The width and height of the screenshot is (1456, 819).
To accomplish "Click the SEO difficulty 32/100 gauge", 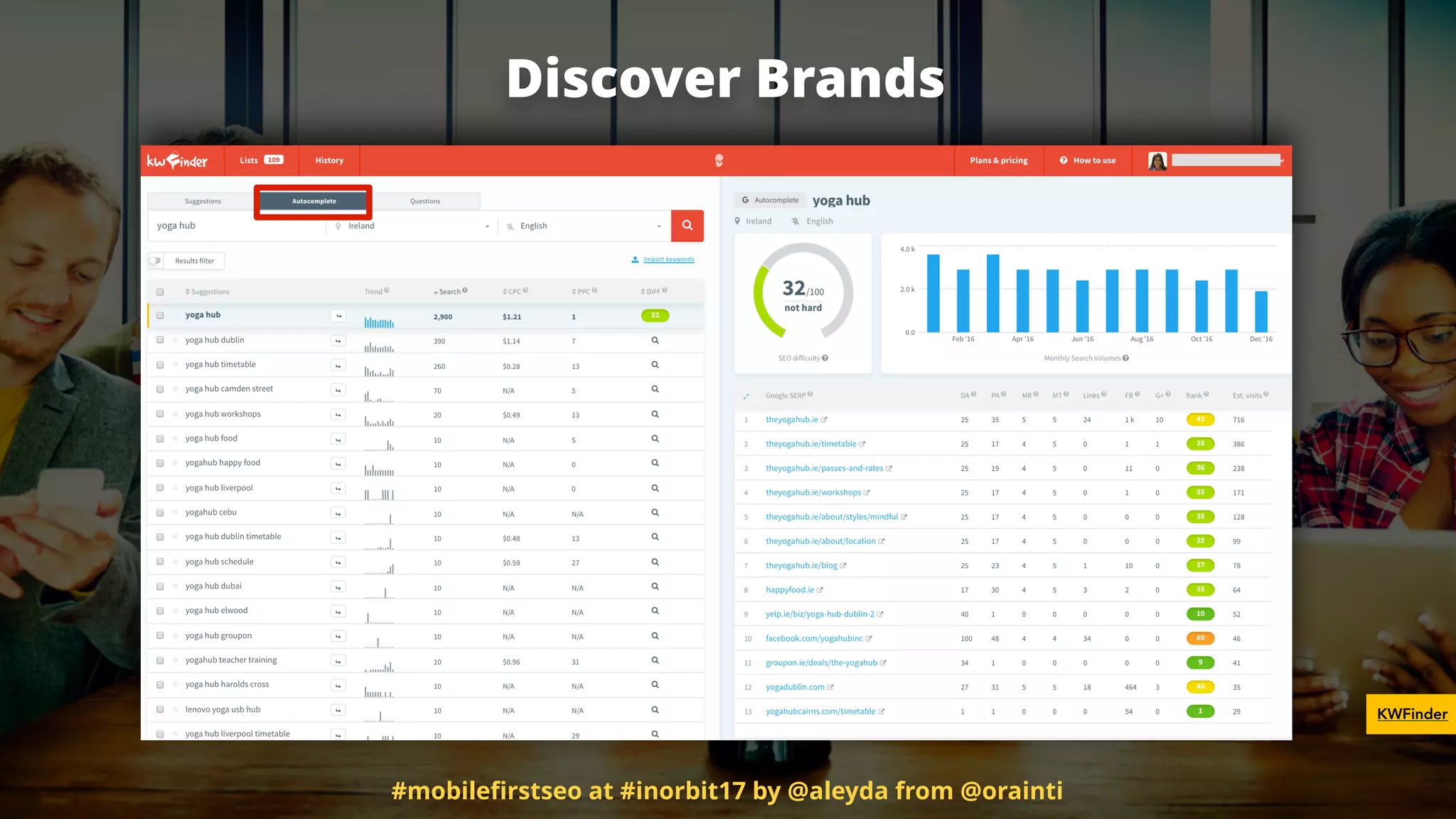I will coord(803,291).
